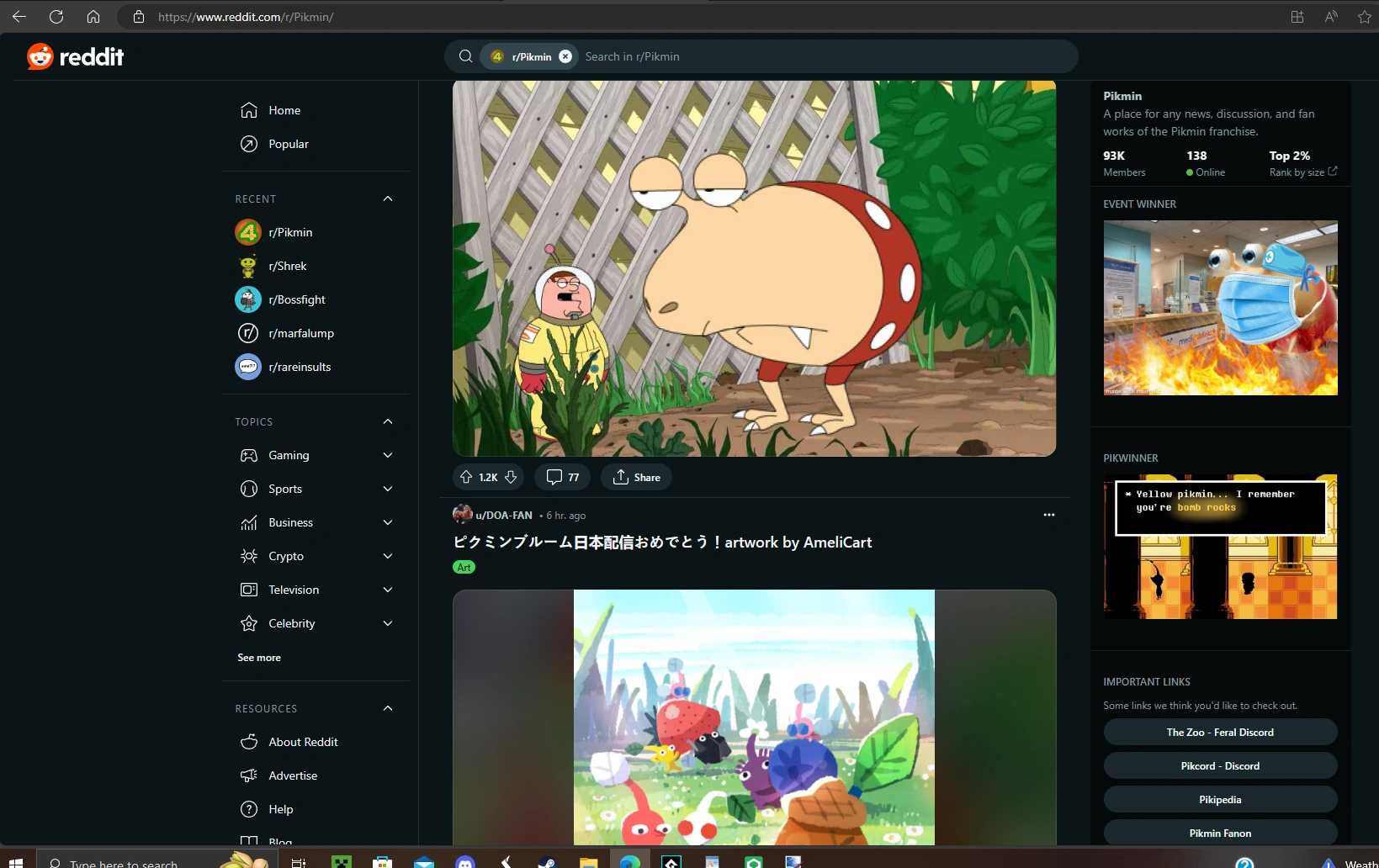The width and height of the screenshot is (1379, 868).
Task: Open u/DOA-FAN's profile
Action: click(504, 515)
